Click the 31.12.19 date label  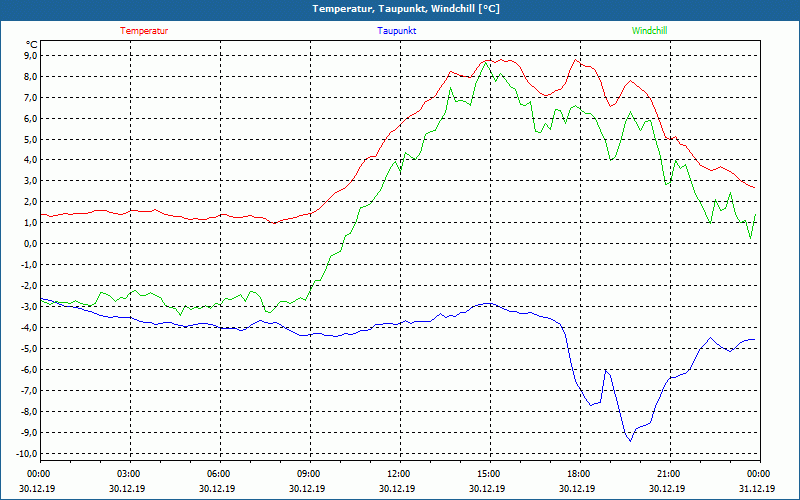[757, 488]
